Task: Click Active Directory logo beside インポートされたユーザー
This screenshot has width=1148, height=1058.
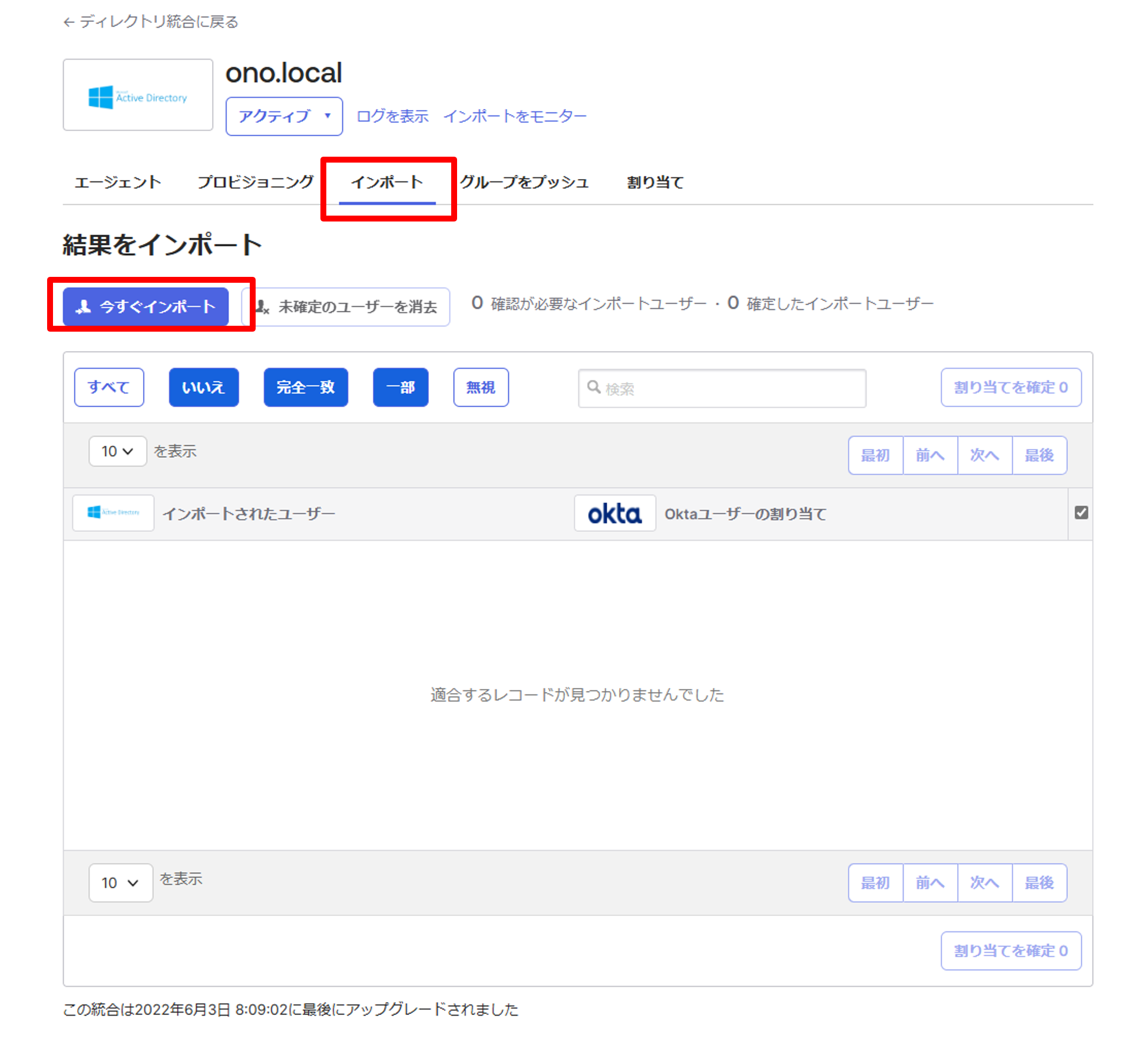Action: tap(113, 513)
